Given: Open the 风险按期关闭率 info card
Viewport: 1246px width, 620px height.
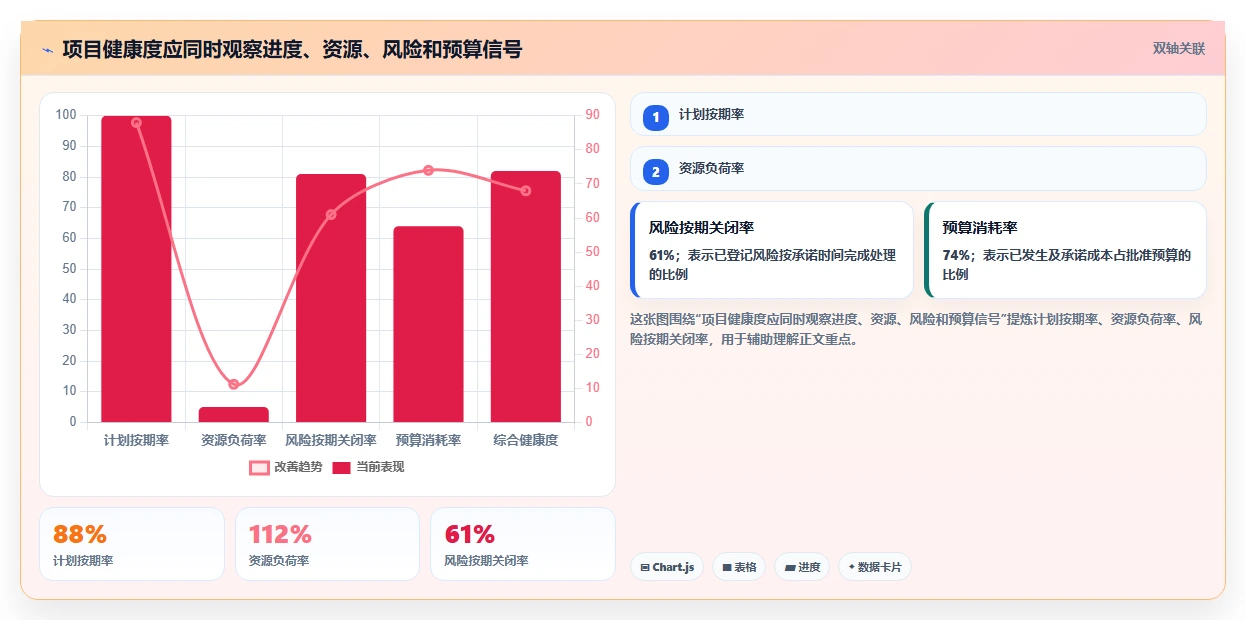Looking at the screenshot, I should (x=772, y=250).
